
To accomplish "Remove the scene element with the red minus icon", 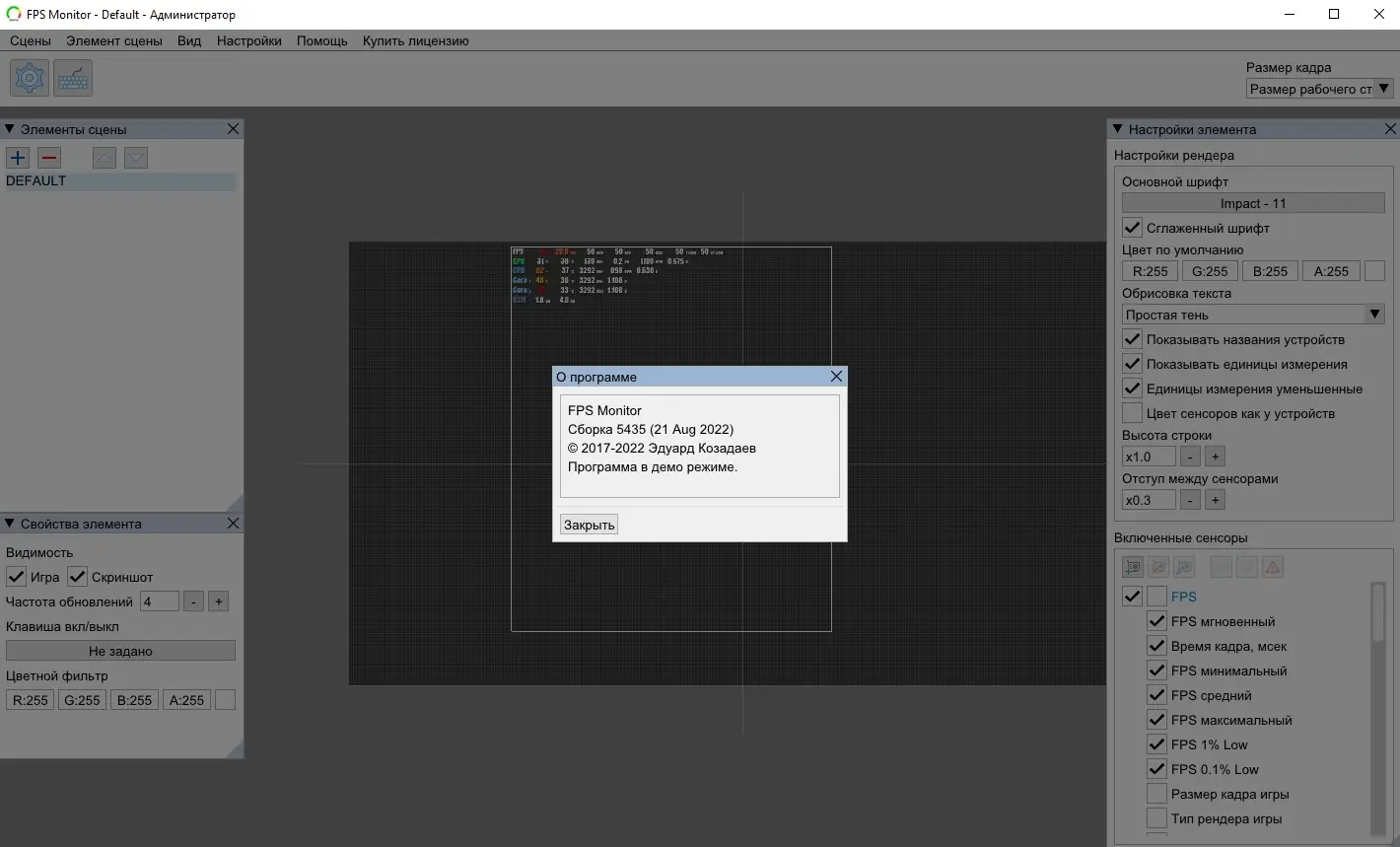I will pyautogui.click(x=49, y=158).
